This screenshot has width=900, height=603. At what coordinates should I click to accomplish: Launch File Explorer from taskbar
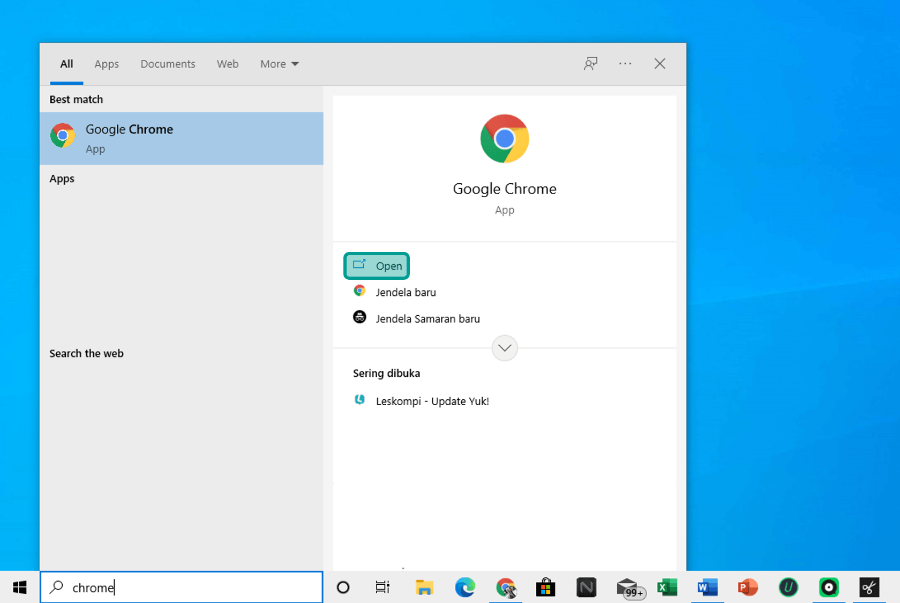pyautogui.click(x=424, y=588)
